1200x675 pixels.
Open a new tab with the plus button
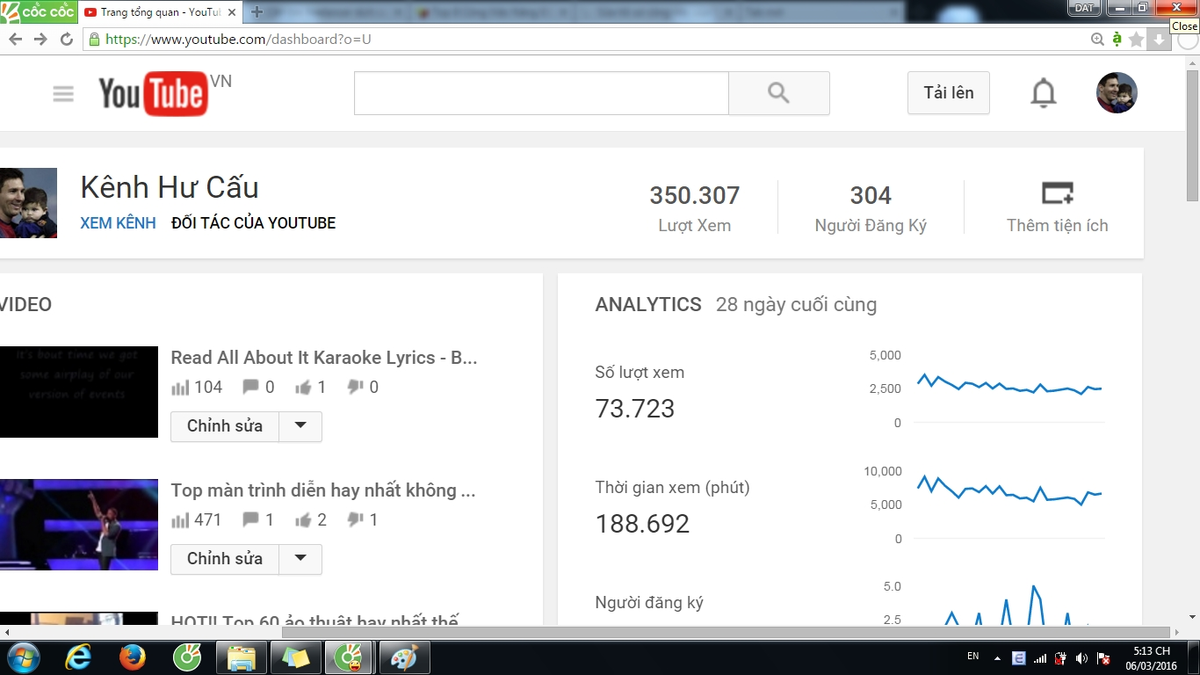pos(257,12)
